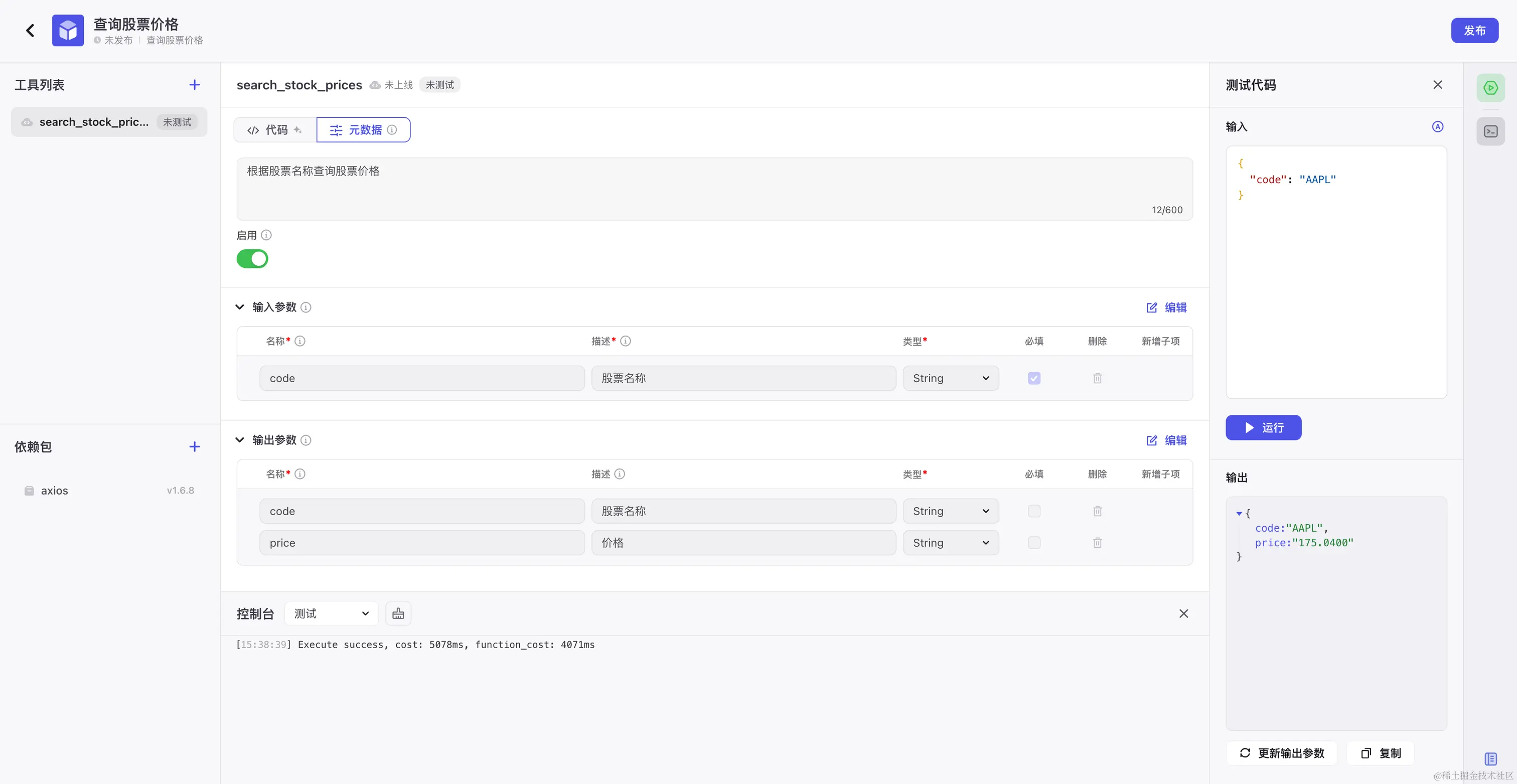Delete the code input parameter
Viewport: 1517px width, 784px height.
pos(1097,378)
